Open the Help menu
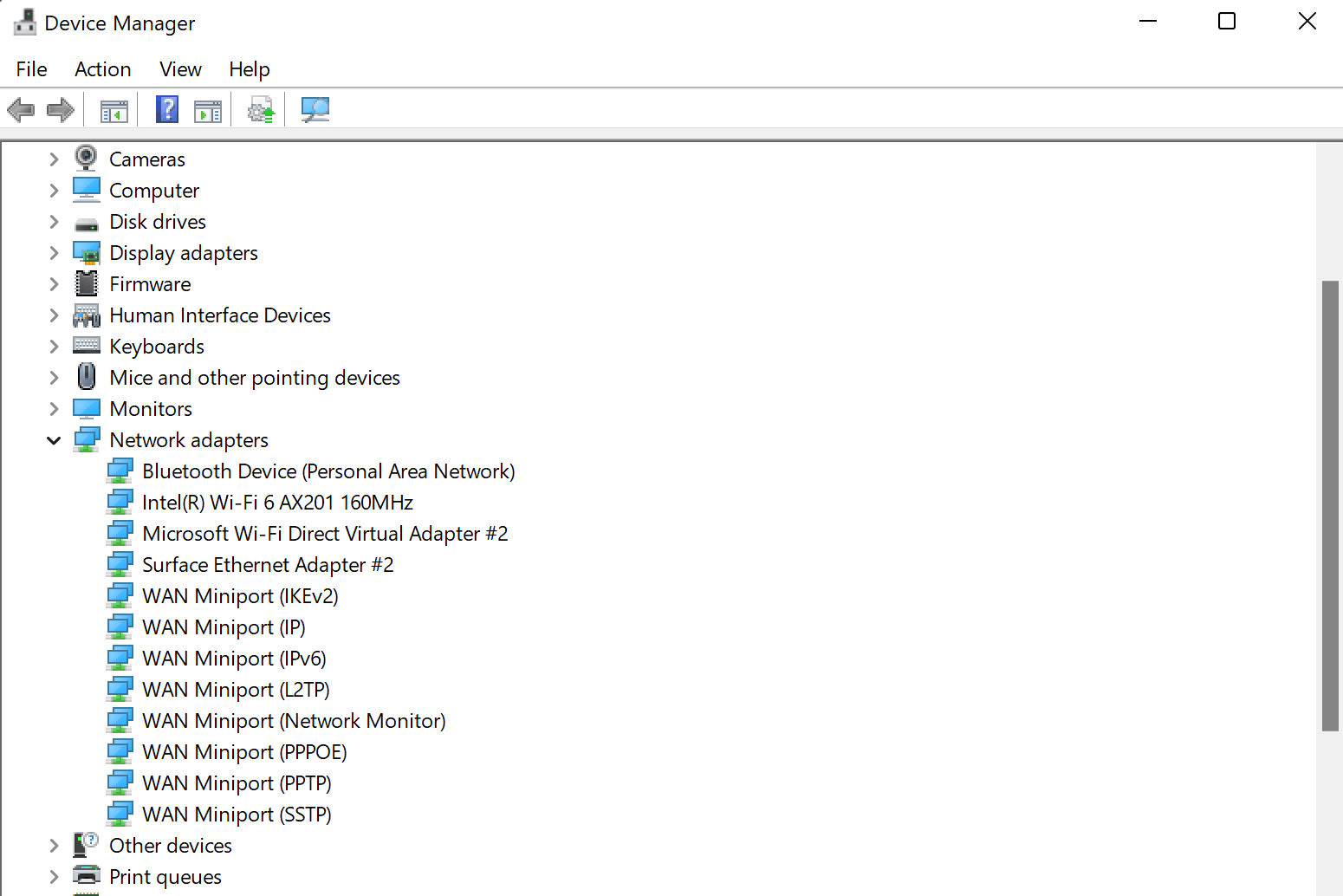This screenshot has height=896, width=1343. (x=250, y=69)
